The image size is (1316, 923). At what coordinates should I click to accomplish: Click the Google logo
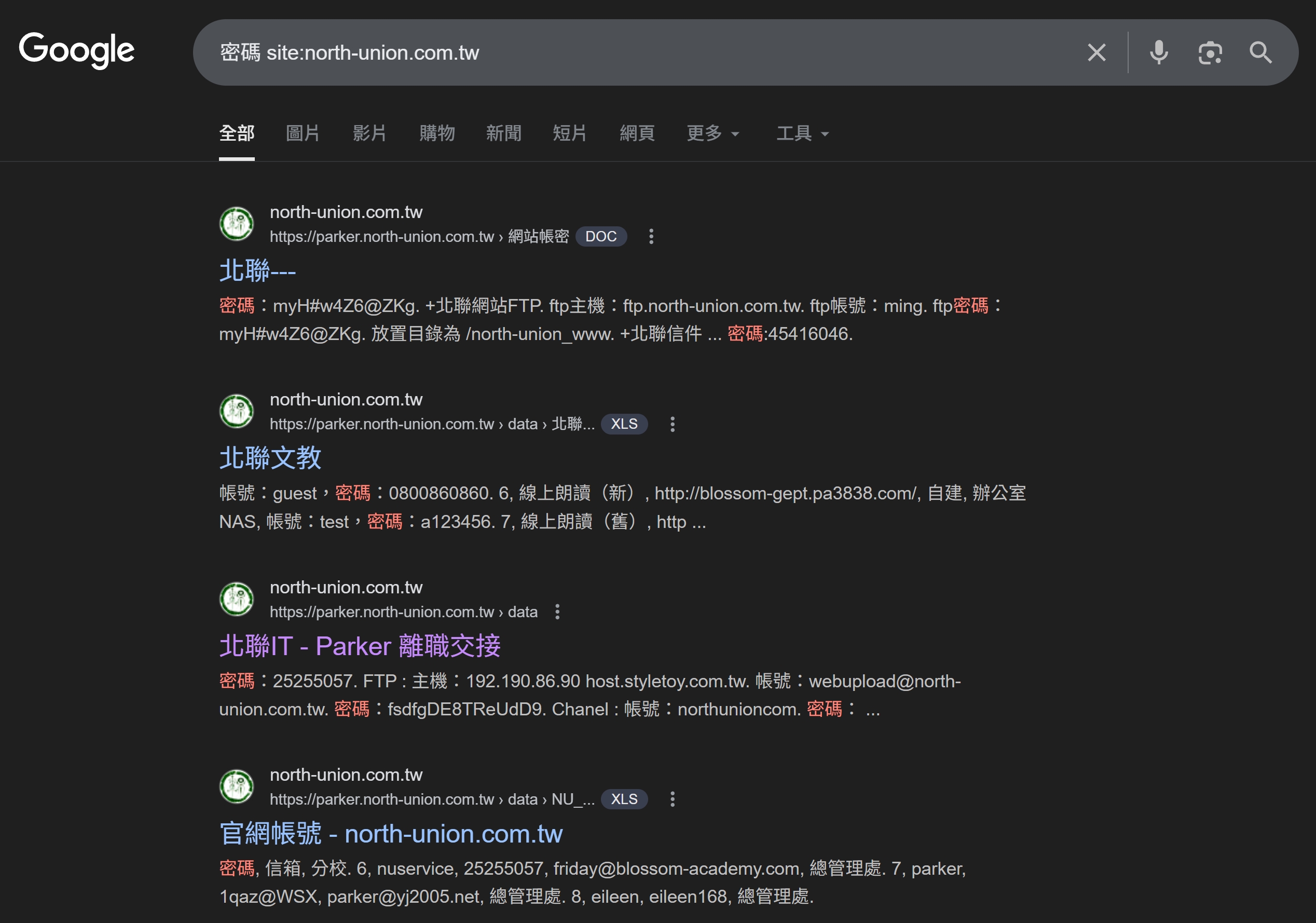(77, 50)
